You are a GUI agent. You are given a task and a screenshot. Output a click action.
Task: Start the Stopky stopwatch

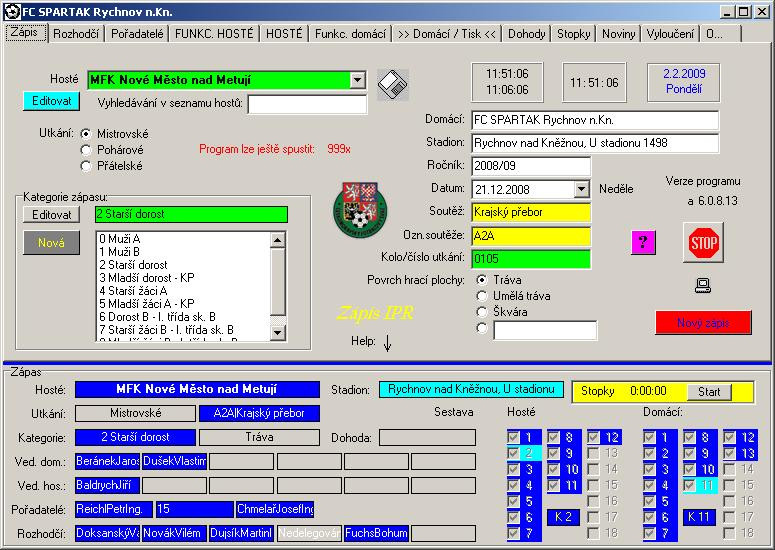[709, 392]
